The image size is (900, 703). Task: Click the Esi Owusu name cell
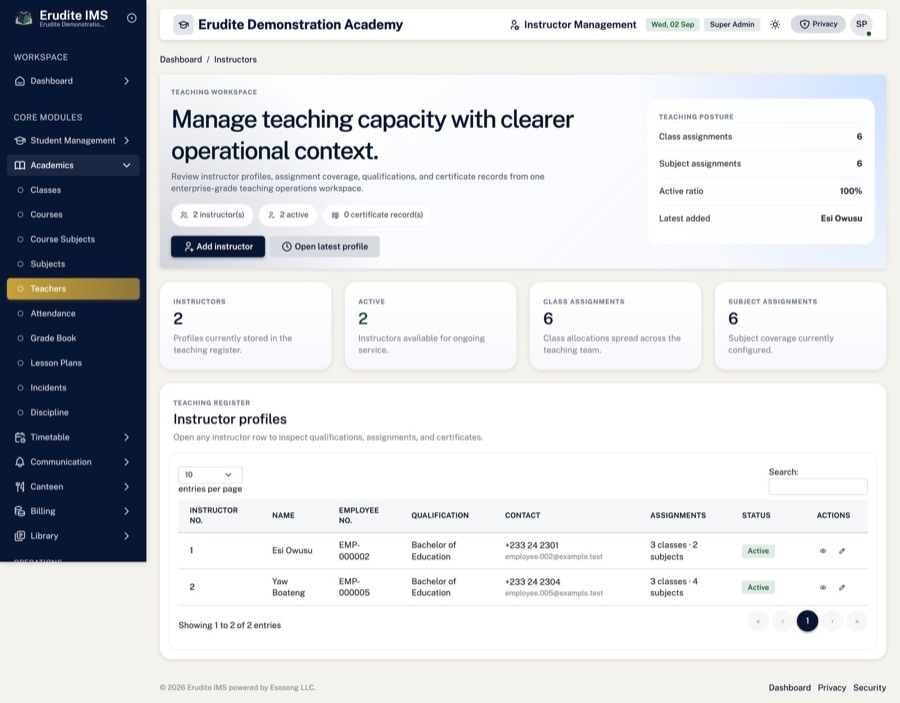(x=292, y=550)
